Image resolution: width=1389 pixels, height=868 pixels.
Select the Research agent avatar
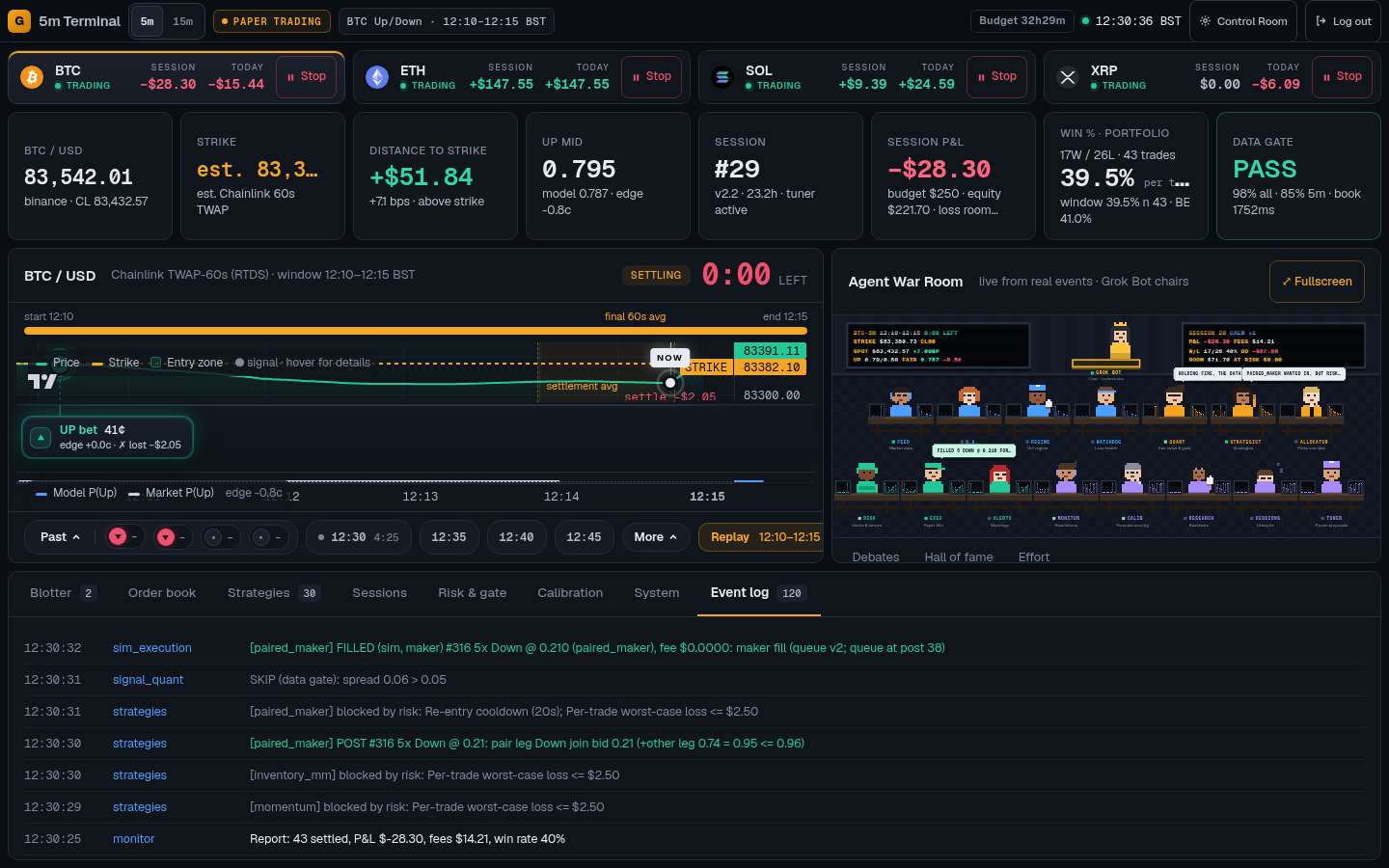coord(1199,477)
